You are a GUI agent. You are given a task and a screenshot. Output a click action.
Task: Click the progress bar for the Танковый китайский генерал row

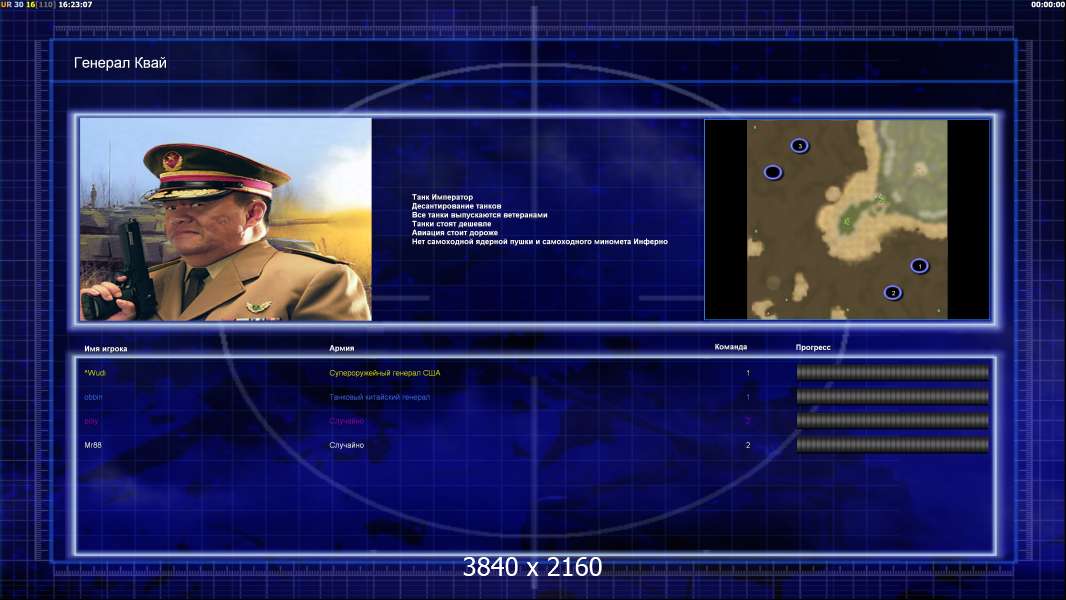[893, 397]
